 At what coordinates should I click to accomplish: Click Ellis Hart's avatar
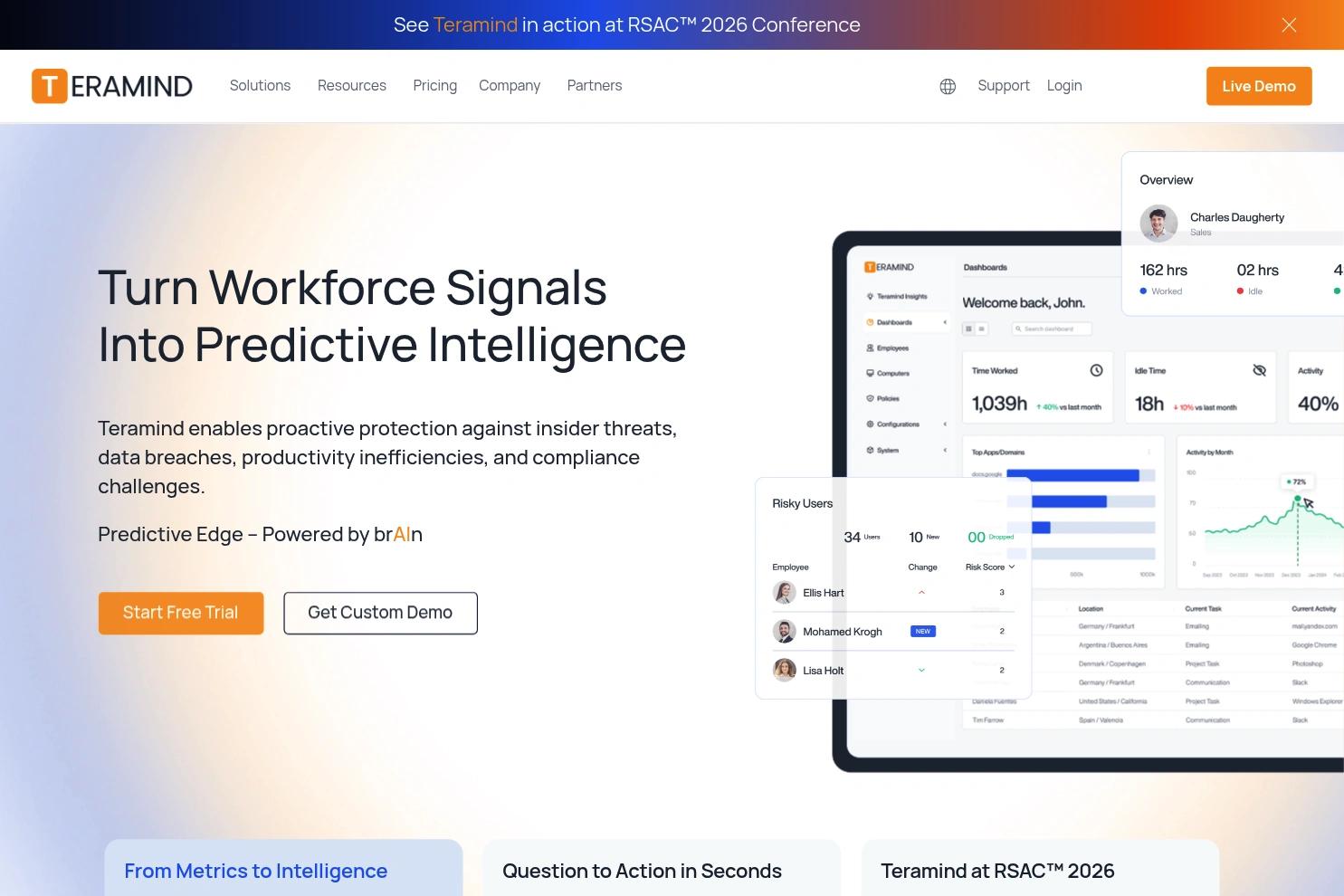(x=784, y=593)
